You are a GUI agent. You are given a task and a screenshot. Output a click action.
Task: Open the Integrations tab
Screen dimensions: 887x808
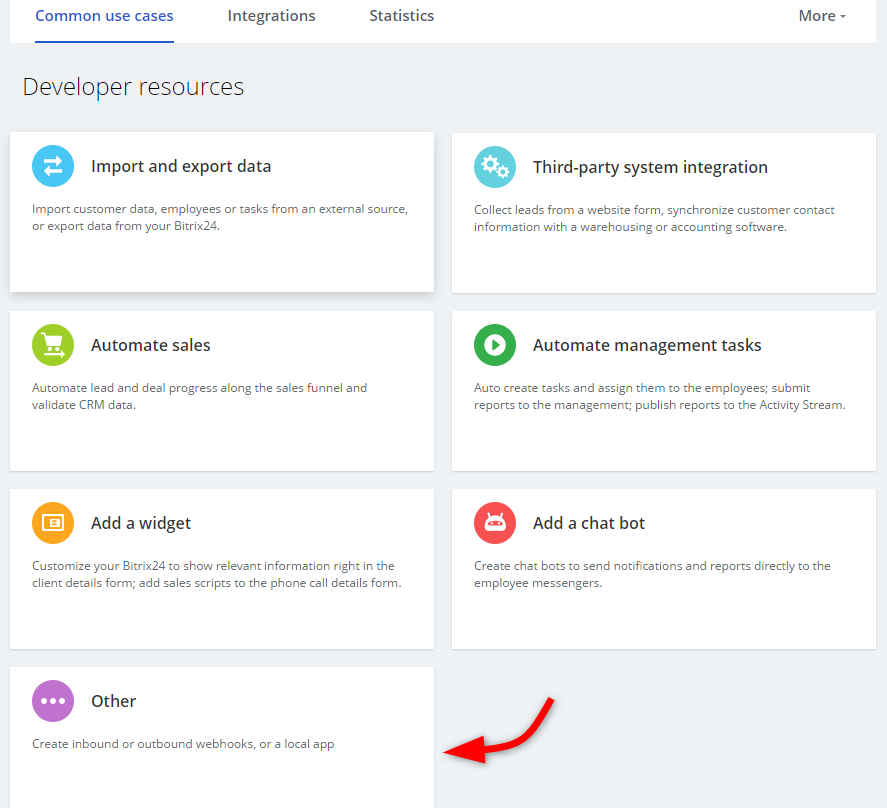click(x=271, y=16)
